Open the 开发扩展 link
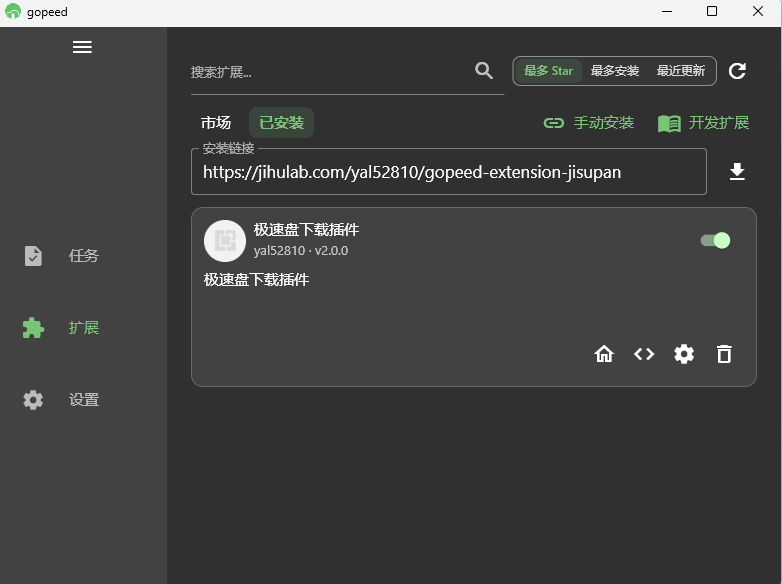Viewport: 782px width, 584px height. (704, 123)
